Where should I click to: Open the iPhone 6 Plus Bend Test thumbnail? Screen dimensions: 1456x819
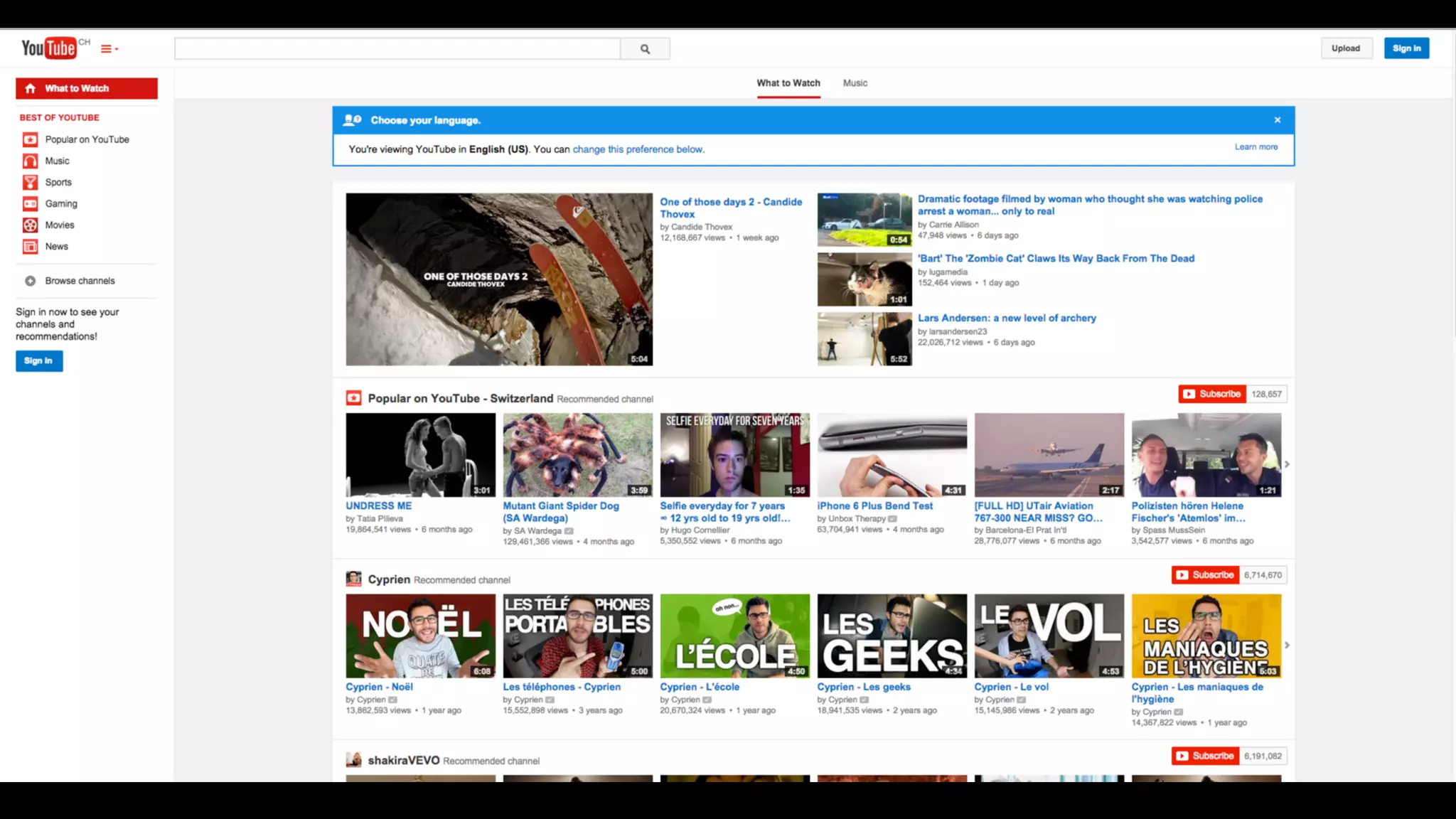point(892,455)
